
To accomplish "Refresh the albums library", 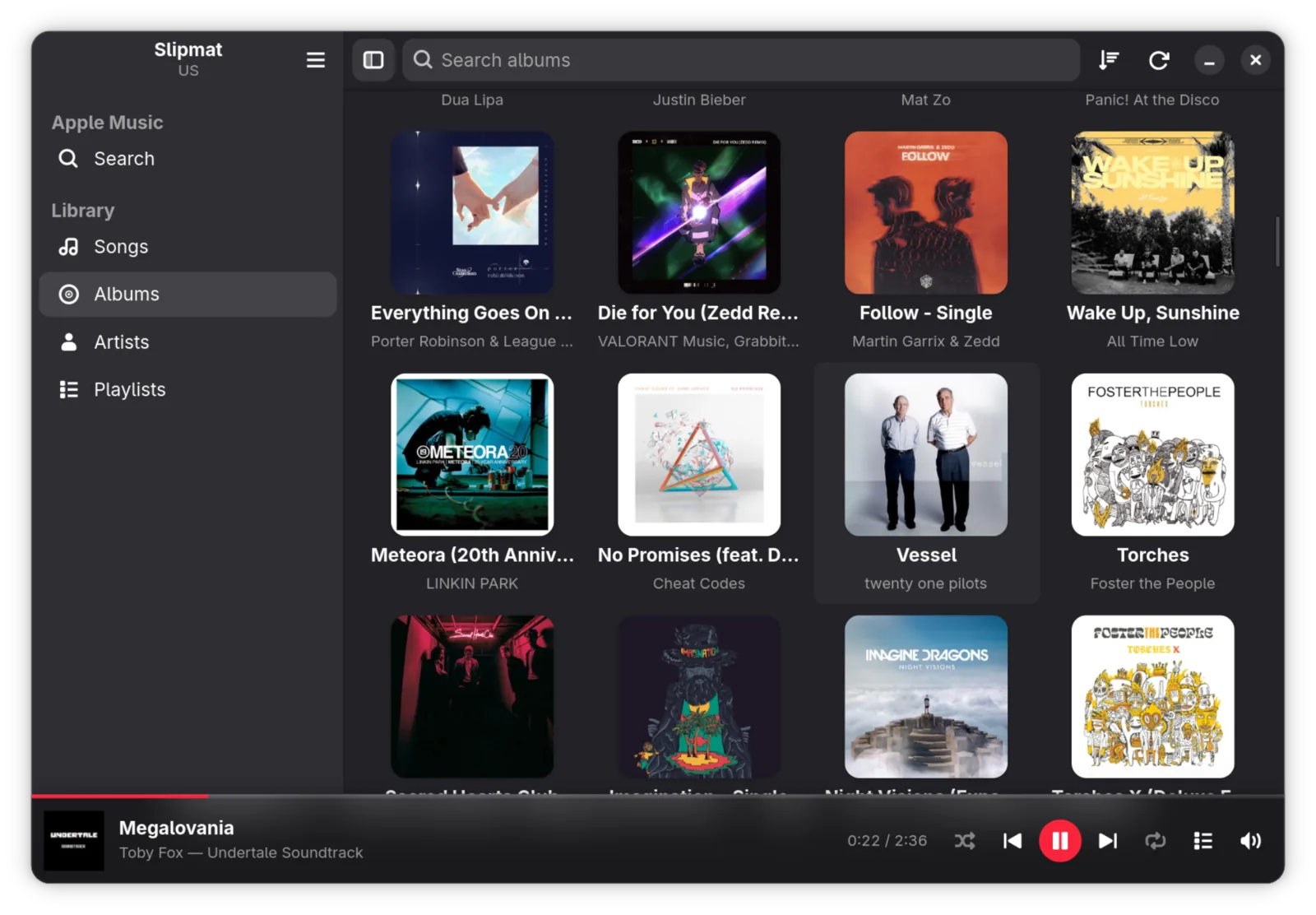I will [x=1159, y=60].
